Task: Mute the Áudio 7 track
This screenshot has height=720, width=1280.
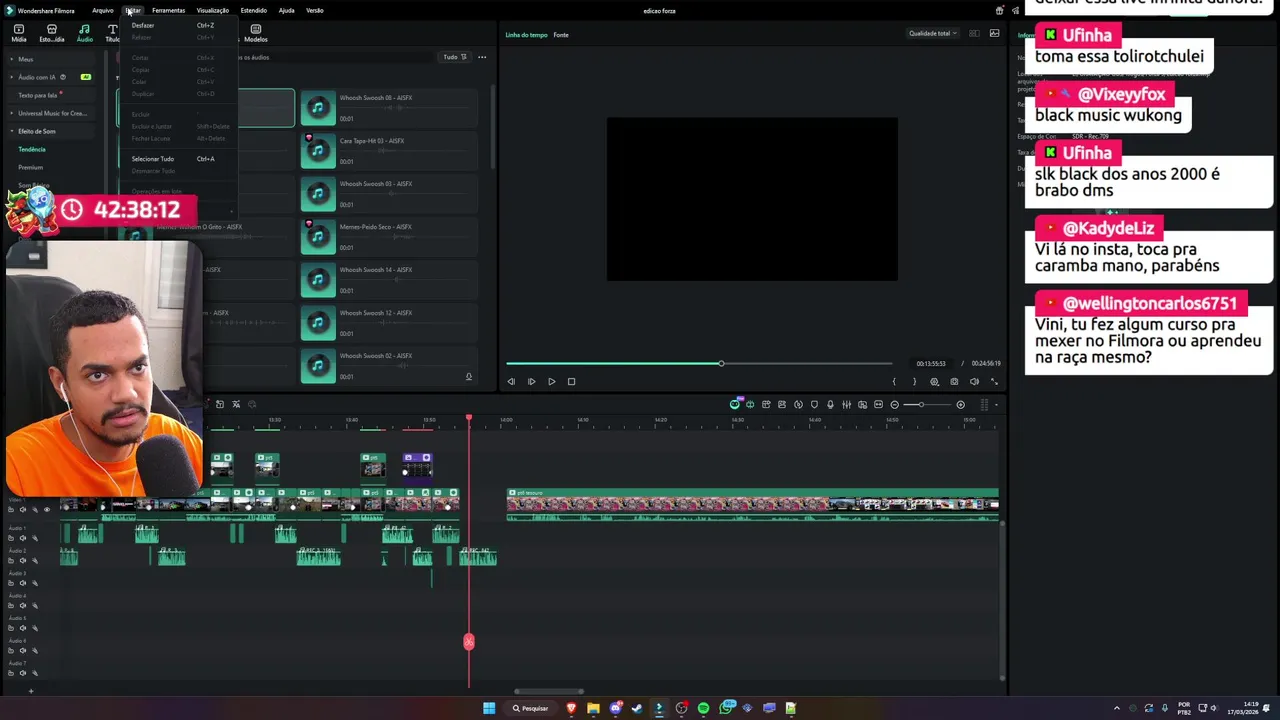Action: (23, 673)
